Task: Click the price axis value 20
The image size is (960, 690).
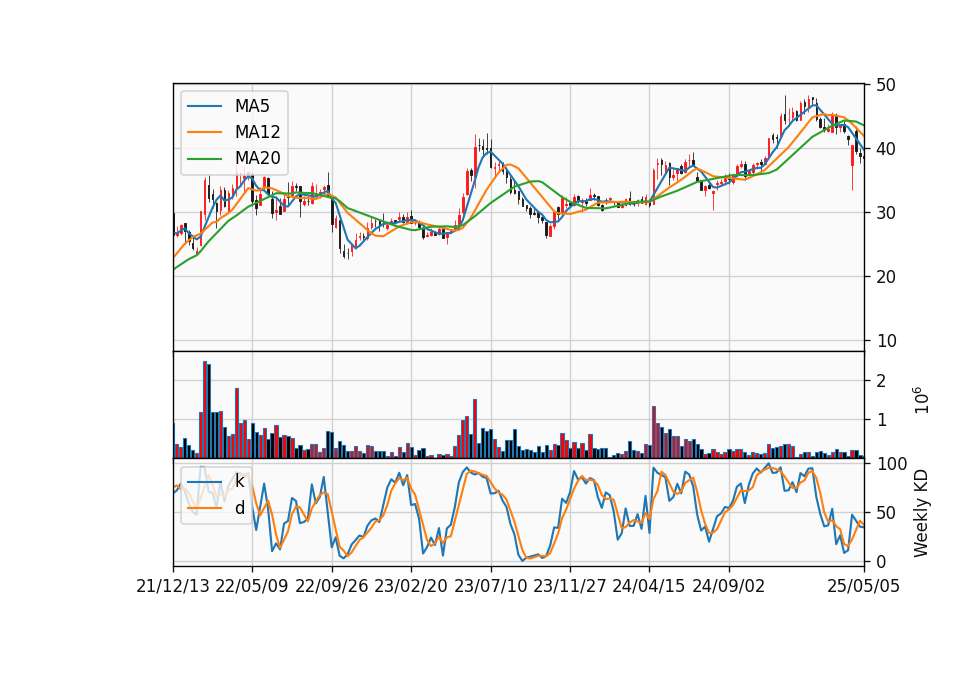Action: pos(886,277)
